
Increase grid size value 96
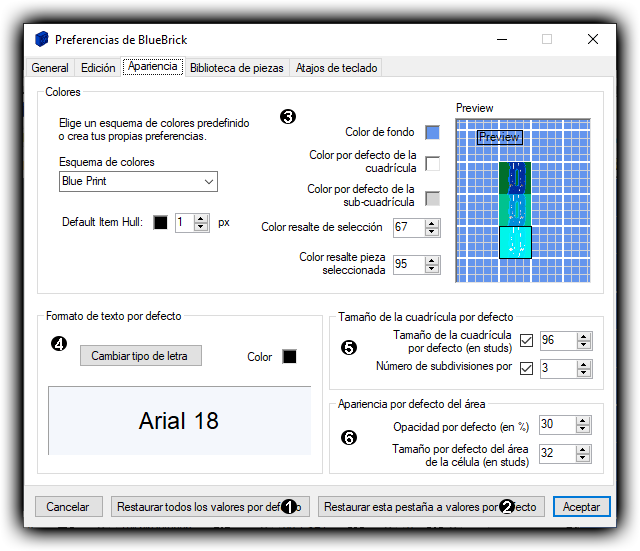[x=584, y=337]
